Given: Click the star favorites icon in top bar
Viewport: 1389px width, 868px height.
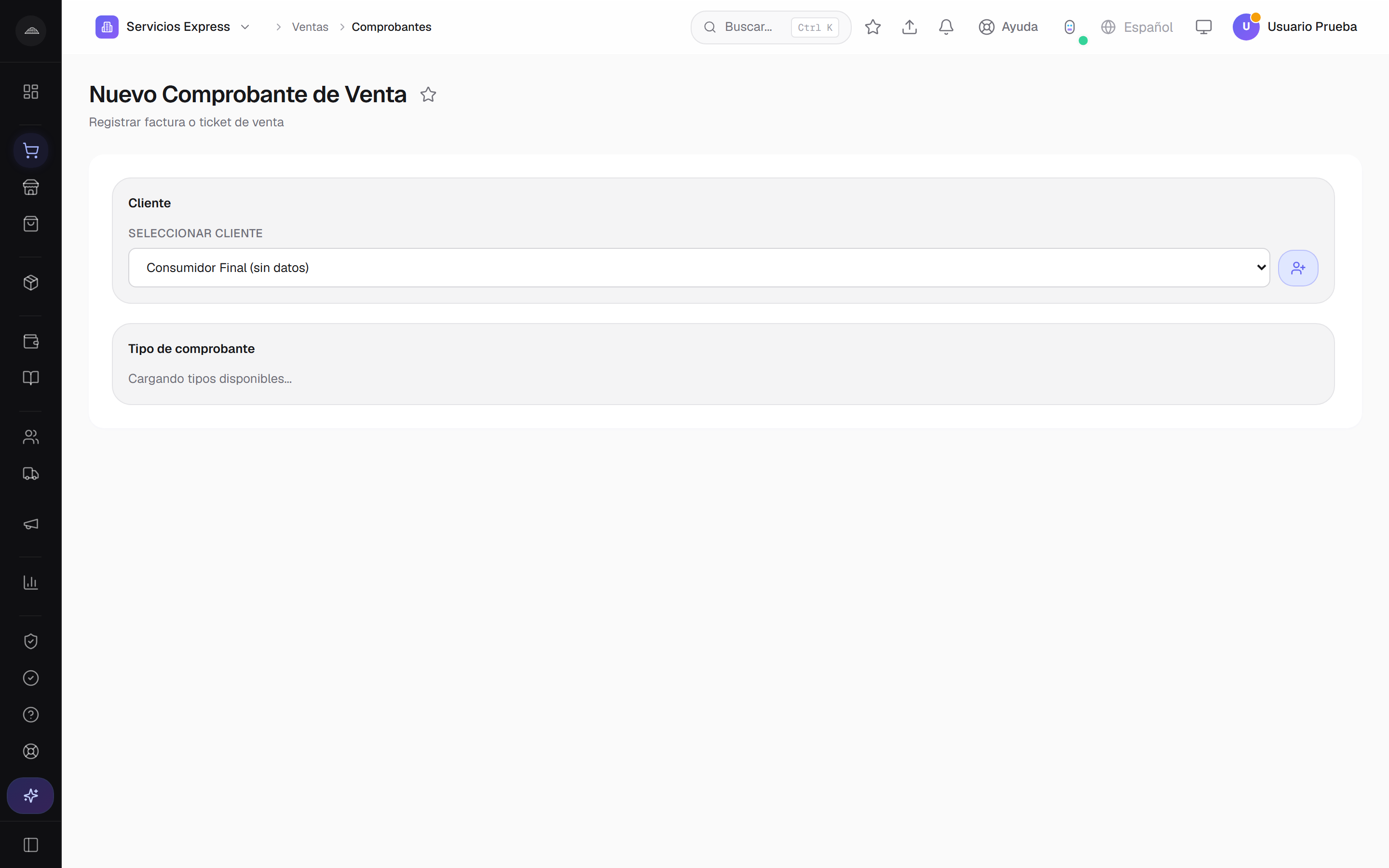Looking at the screenshot, I should [x=873, y=27].
